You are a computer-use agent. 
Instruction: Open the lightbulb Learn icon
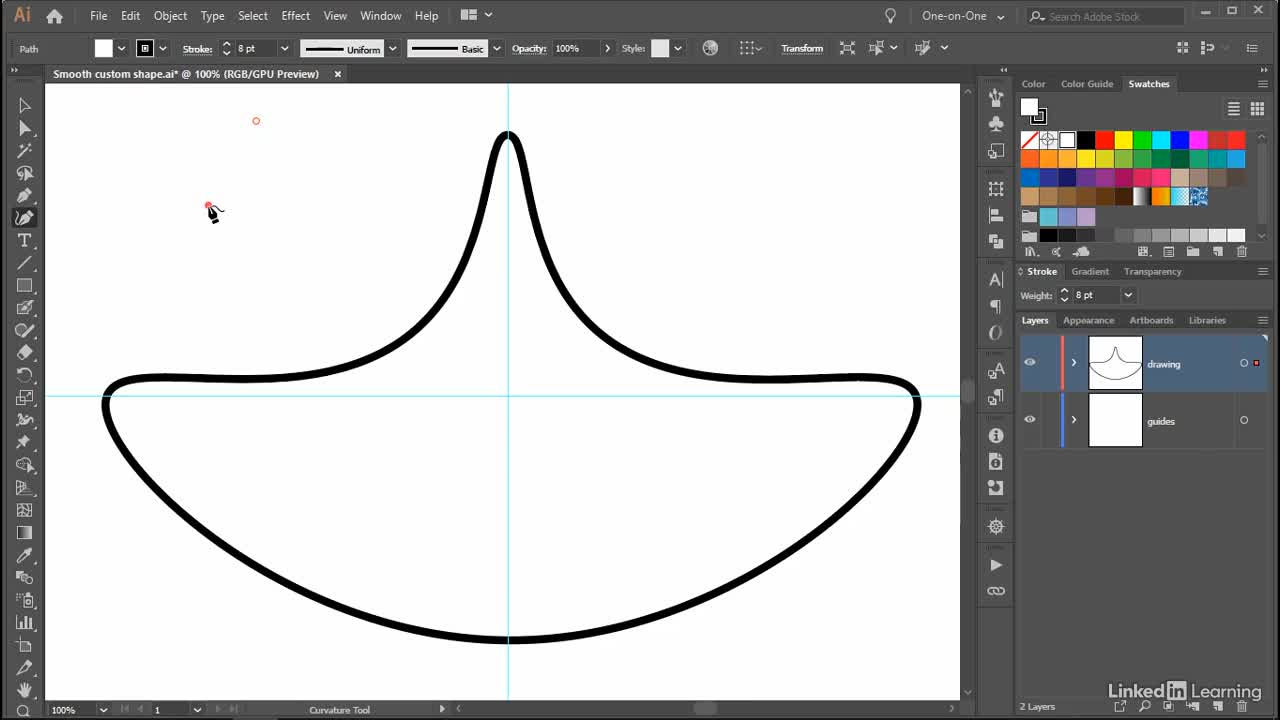890,16
